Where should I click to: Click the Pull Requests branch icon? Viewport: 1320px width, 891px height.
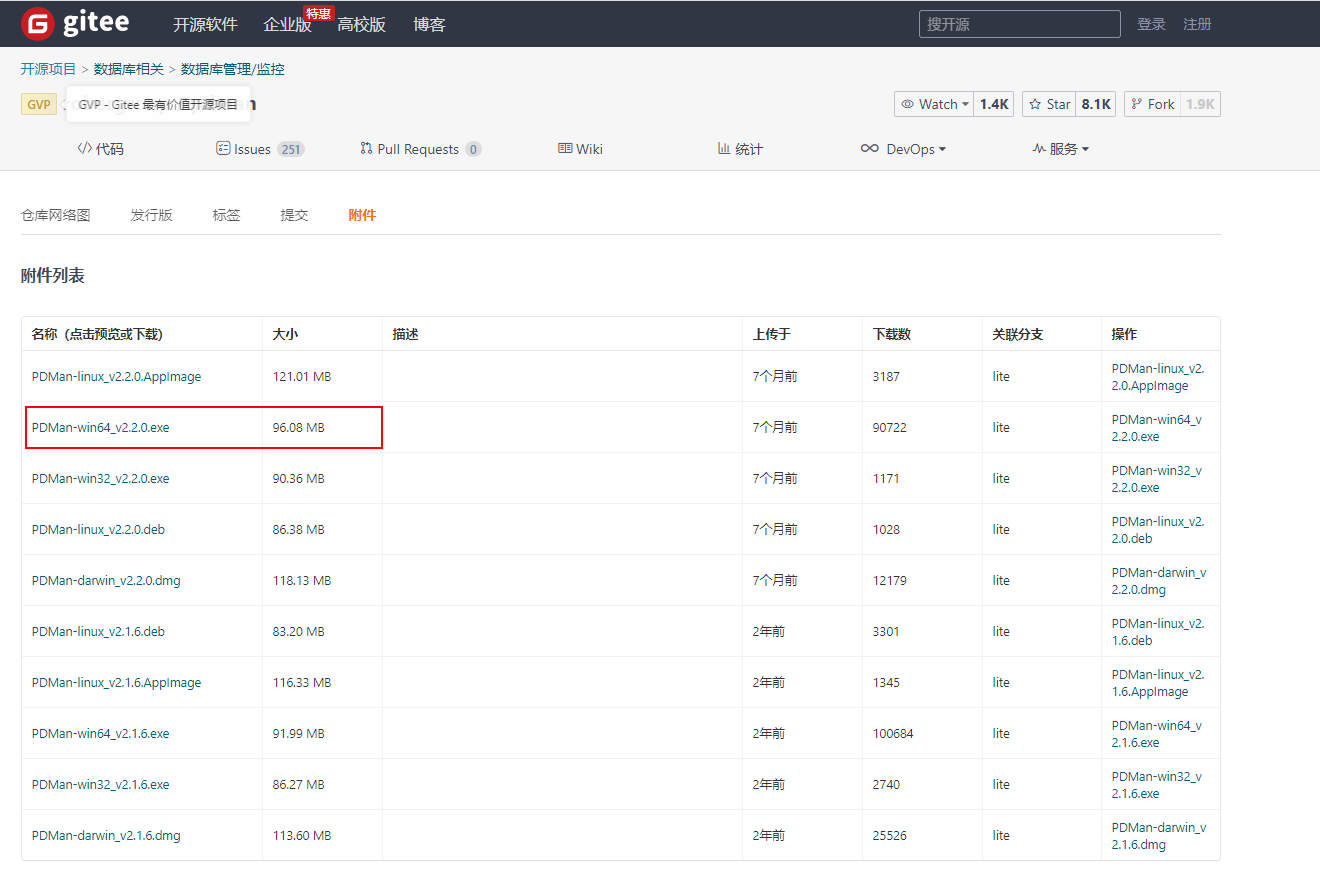(x=366, y=148)
